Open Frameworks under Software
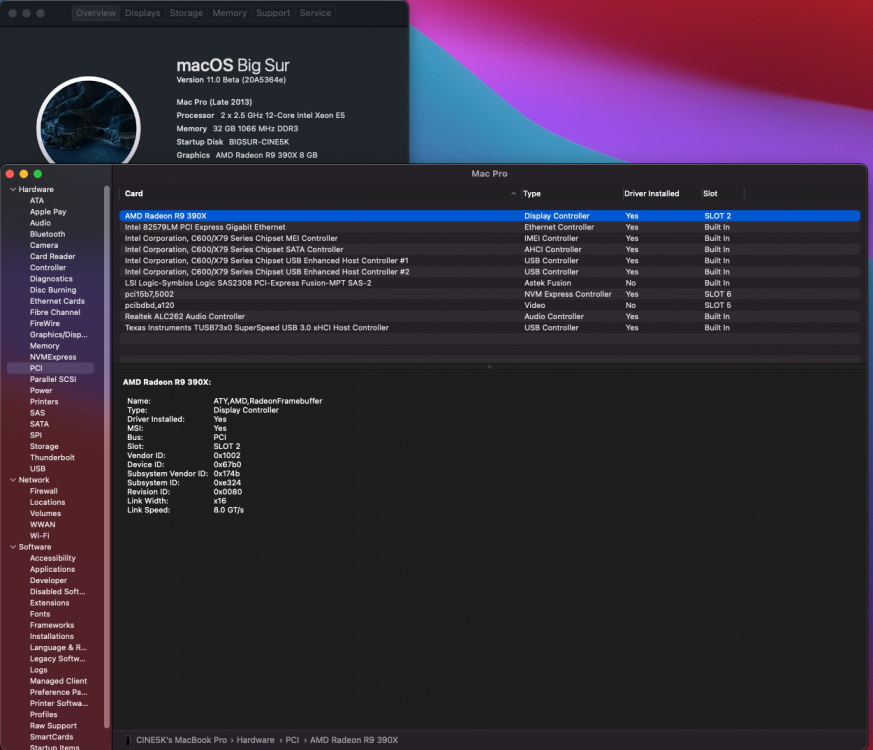 (52, 625)
